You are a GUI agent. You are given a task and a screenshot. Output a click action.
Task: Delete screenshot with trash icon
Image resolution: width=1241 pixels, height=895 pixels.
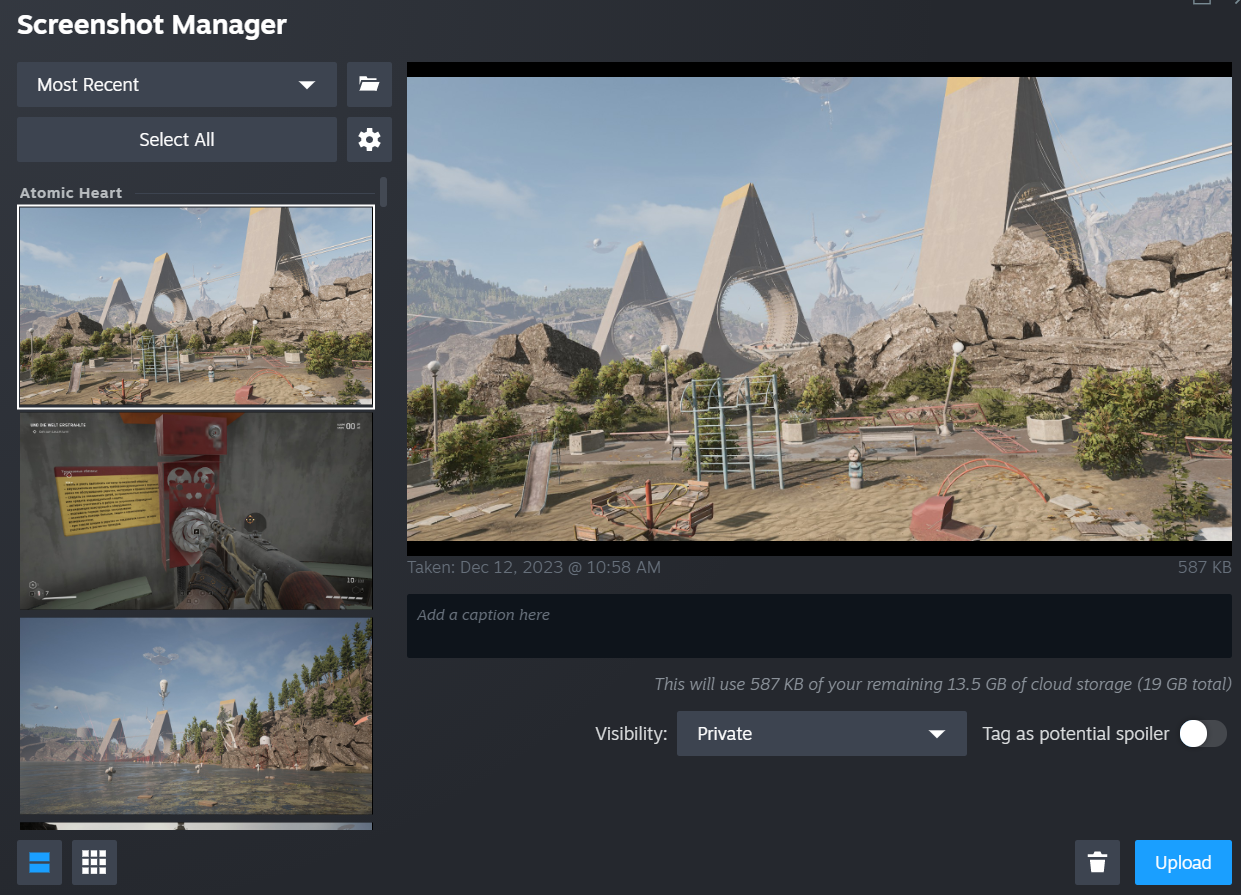[1097, 862]
